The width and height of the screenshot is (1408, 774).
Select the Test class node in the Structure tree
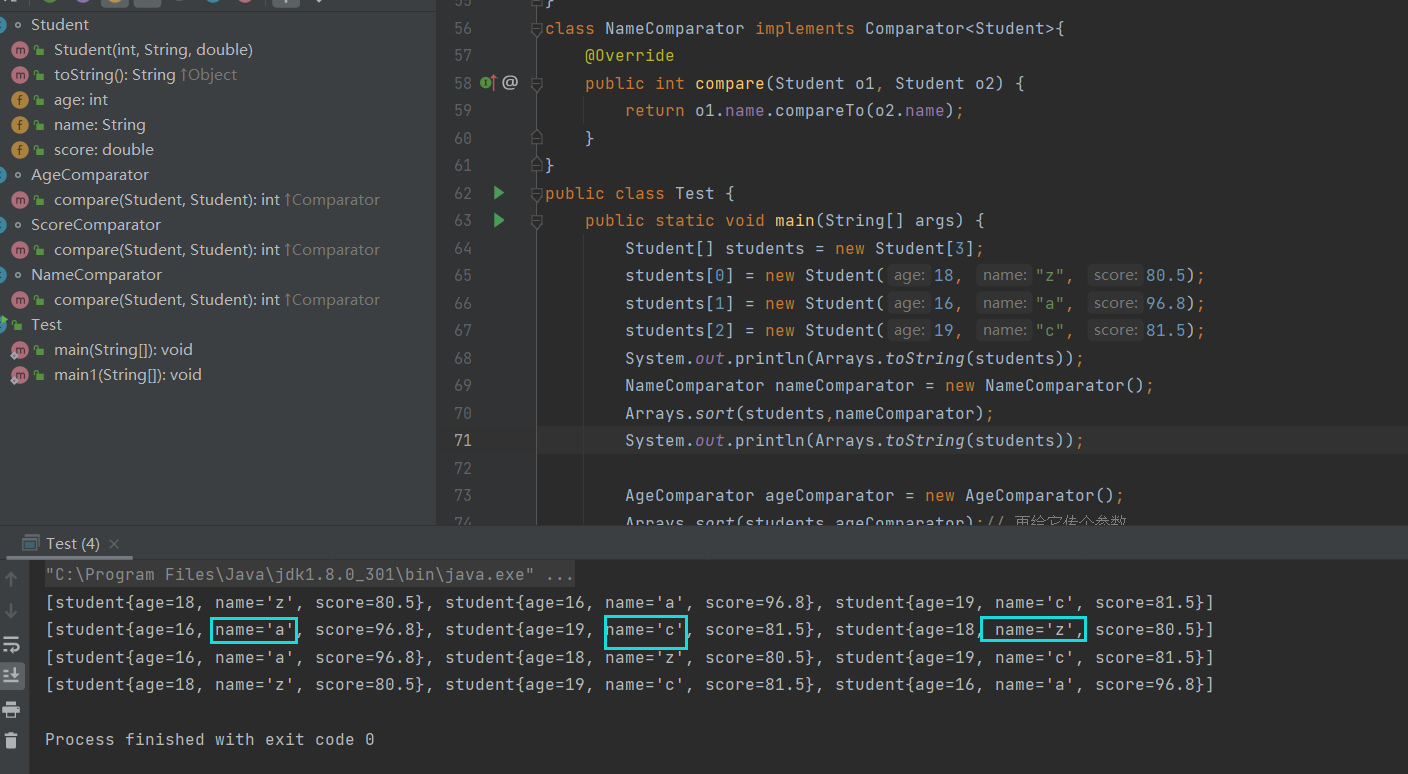click(x=46, y=325)
